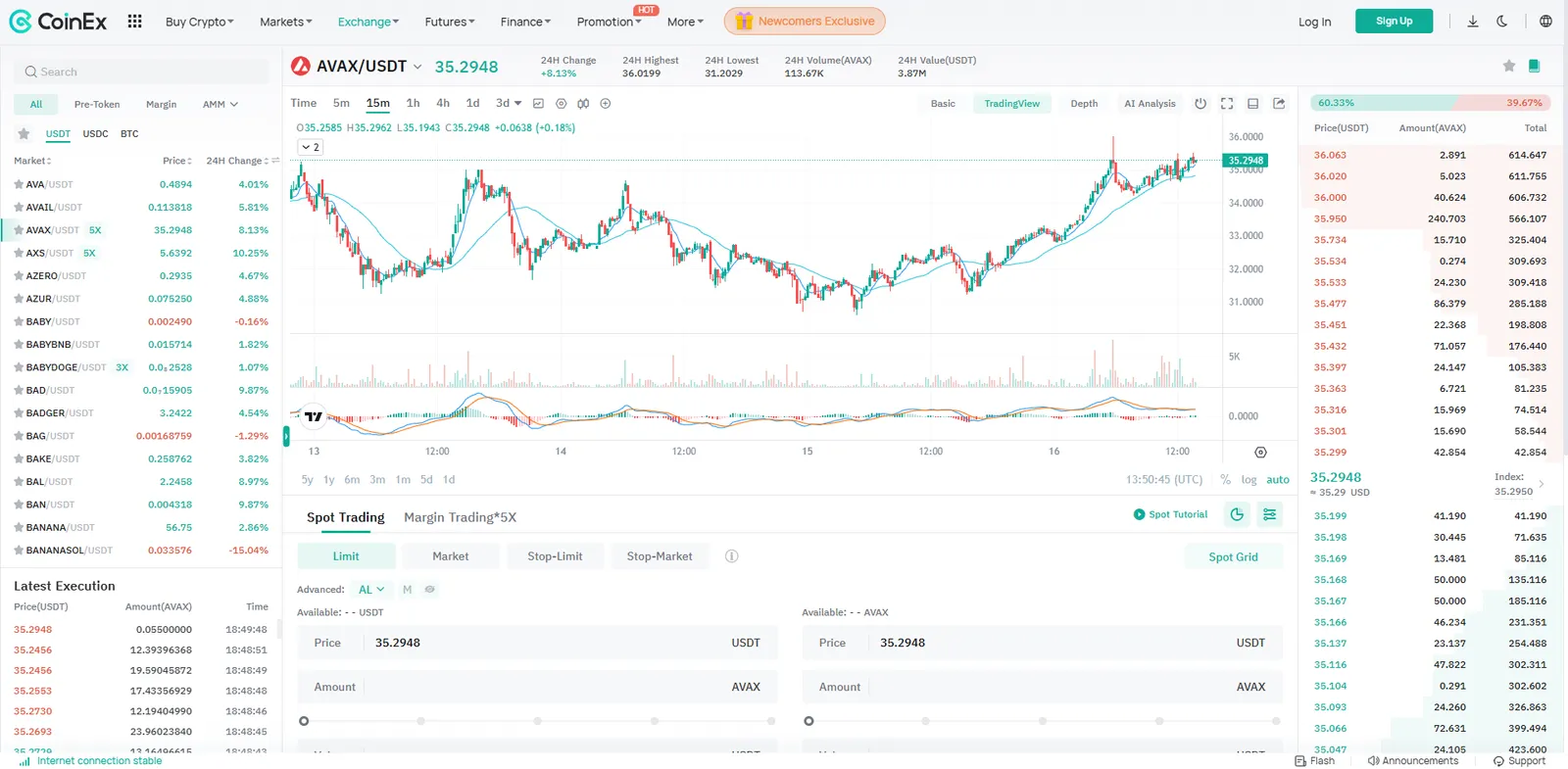
Task: Open the AI Analysis button
Action: (x=1150, y=103)
